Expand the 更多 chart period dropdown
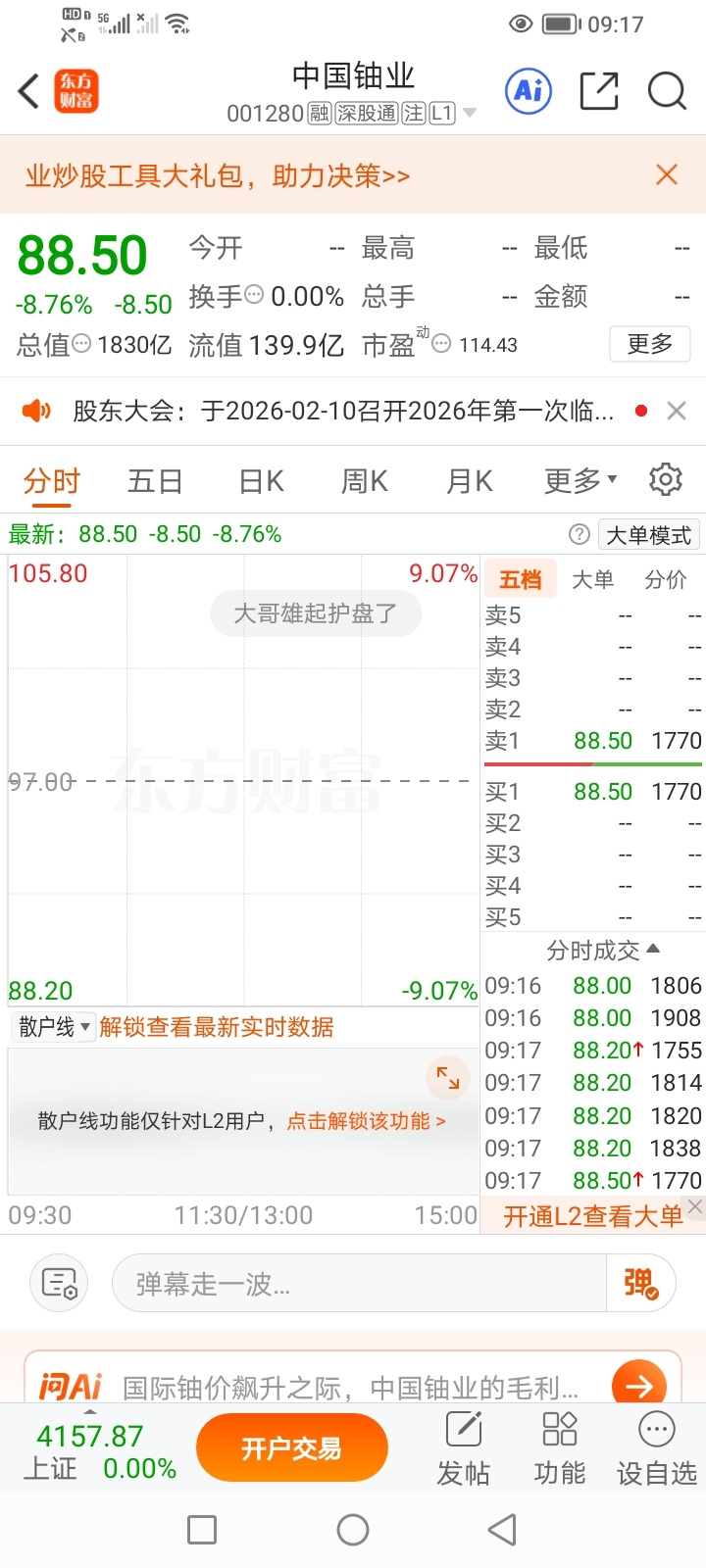 [580, 481]
